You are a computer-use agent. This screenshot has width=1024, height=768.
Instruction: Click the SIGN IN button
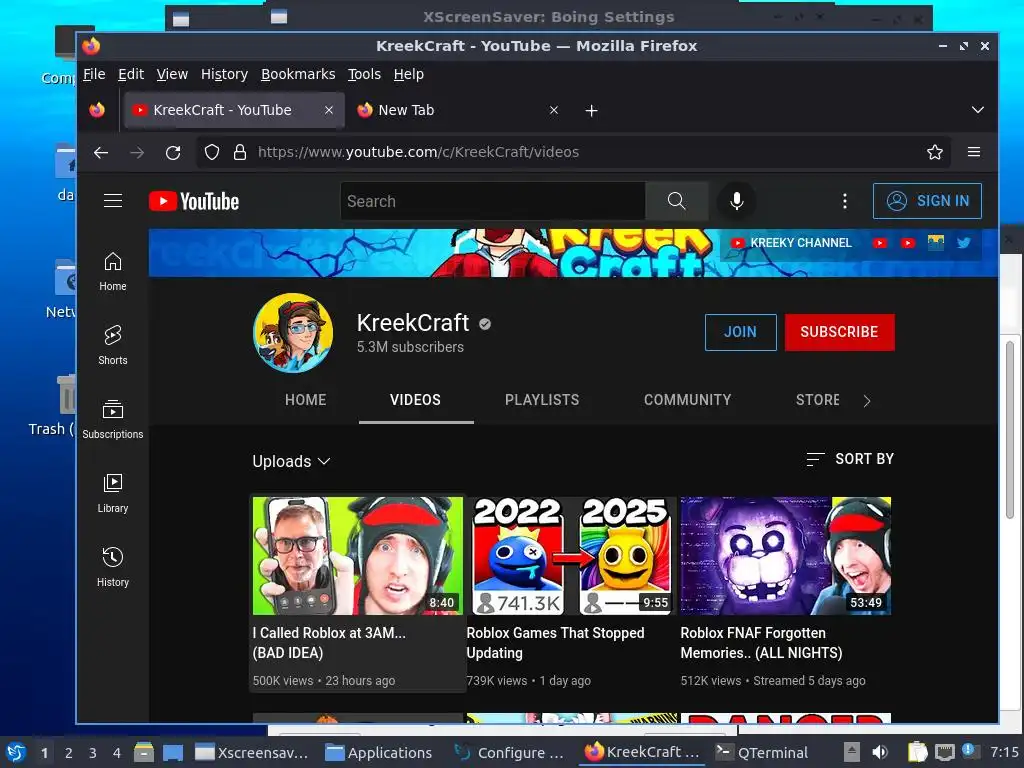pyautogui.click(x=927, y=201)
